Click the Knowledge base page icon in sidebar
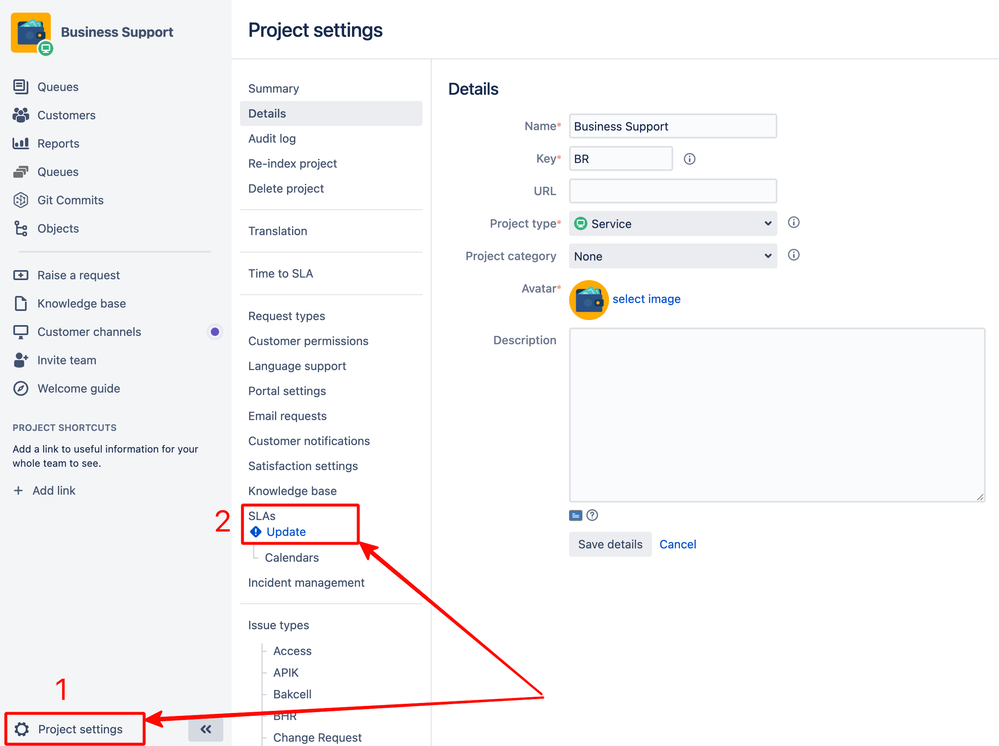Image resolution: width=999 pixels, height=746 pixels. tap(20, 303)
